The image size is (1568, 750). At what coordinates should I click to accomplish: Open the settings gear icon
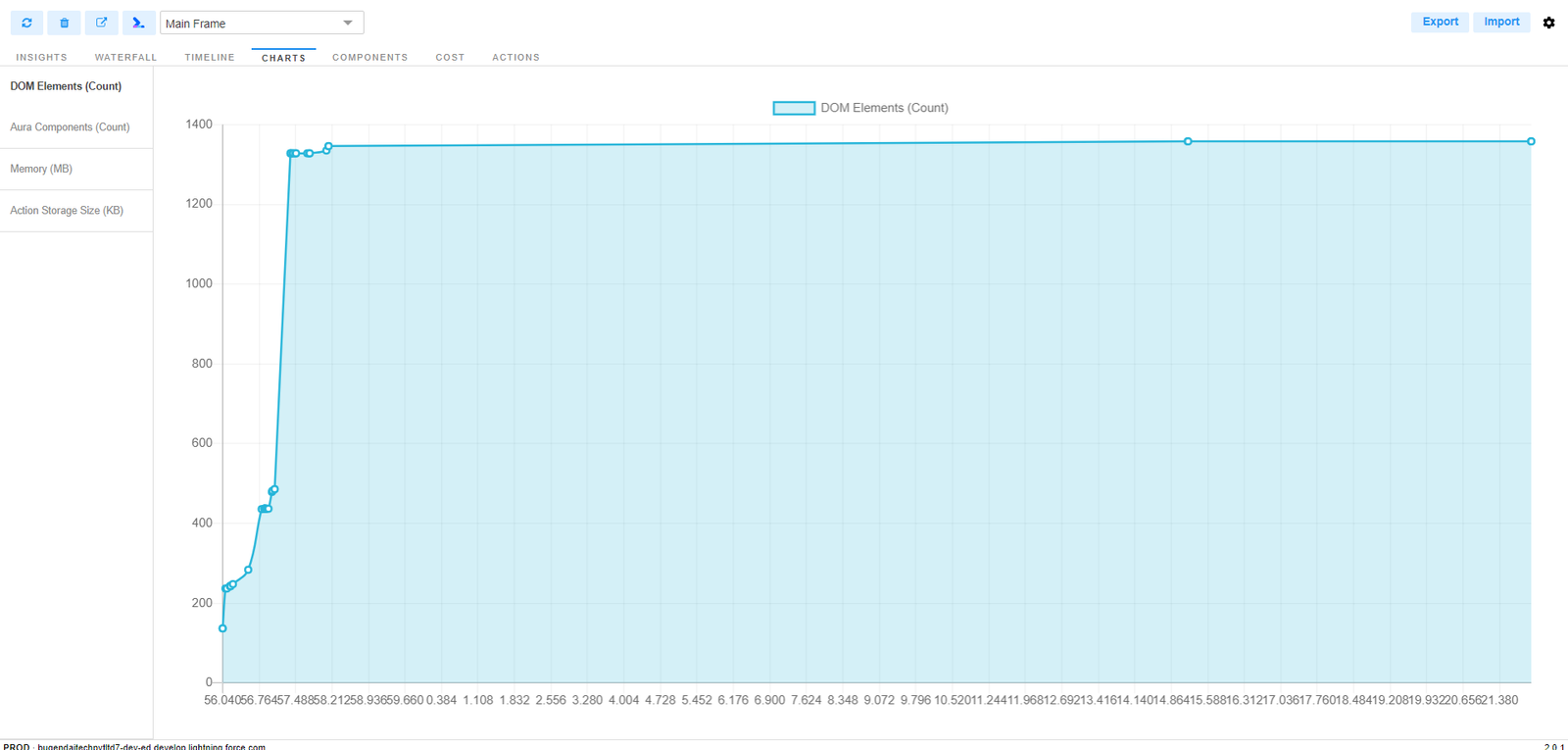click(1549, 23)
